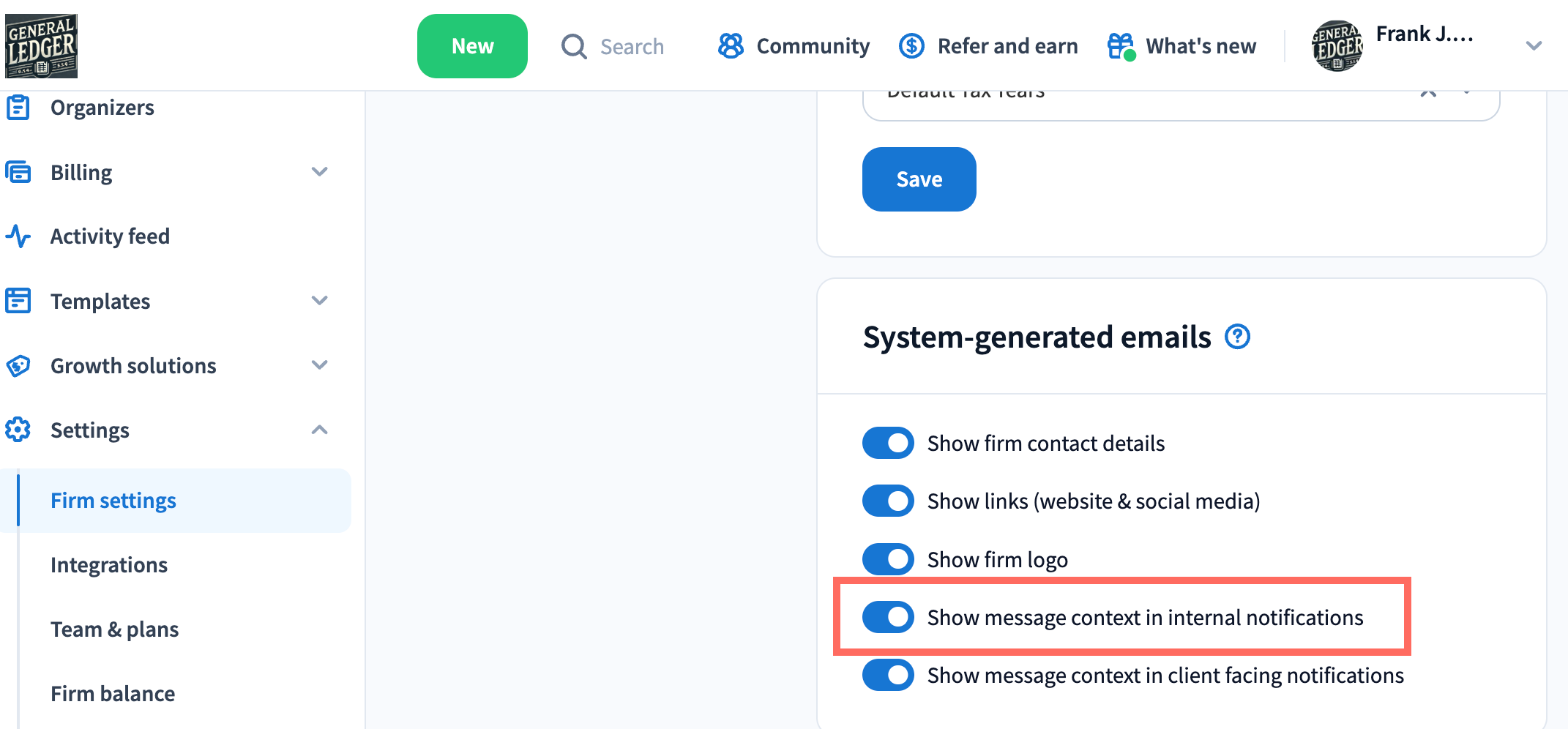The image size is (1568, 729).
Task: Click the Community people icon
Action: pyautogui.click(x=731, y=46)
